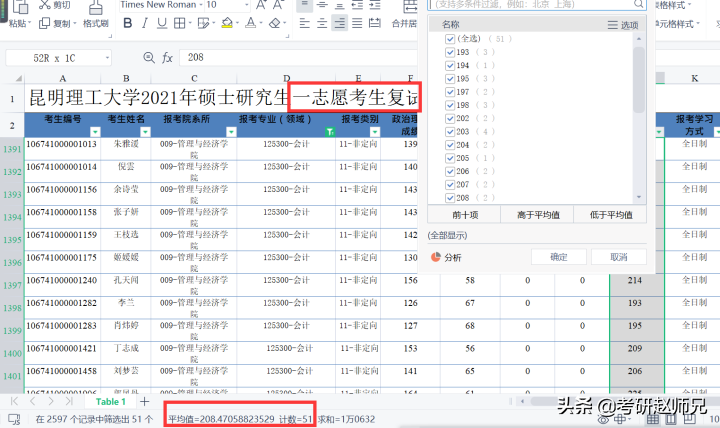This screenshot has width=720, height=428.
Task: Click the clear format eraser icon
Action: click(x=275, y=23)
